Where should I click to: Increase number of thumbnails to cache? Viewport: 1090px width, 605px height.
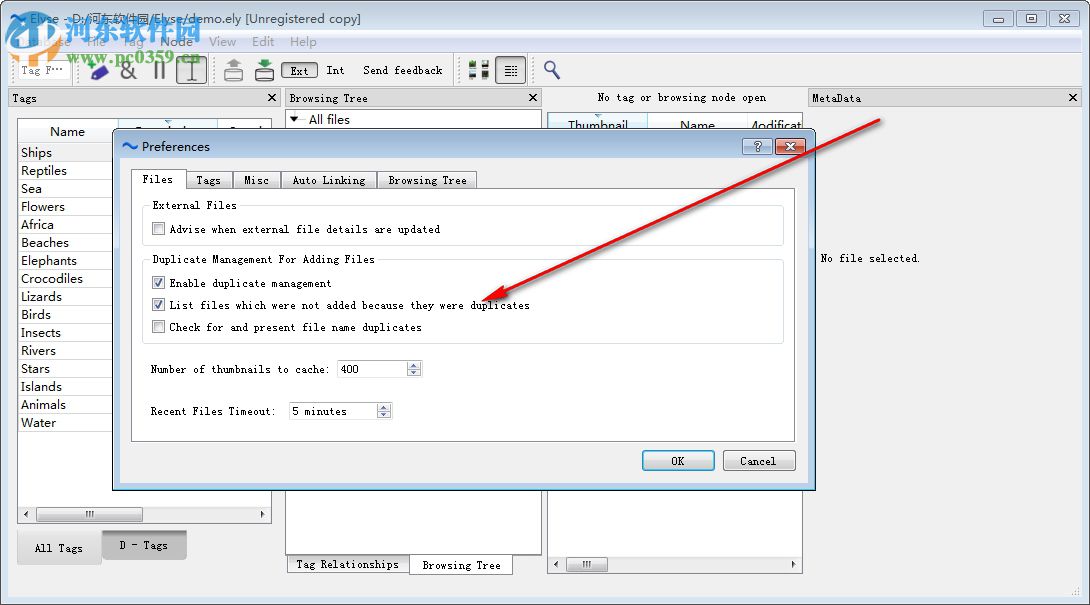click(414, 365)
